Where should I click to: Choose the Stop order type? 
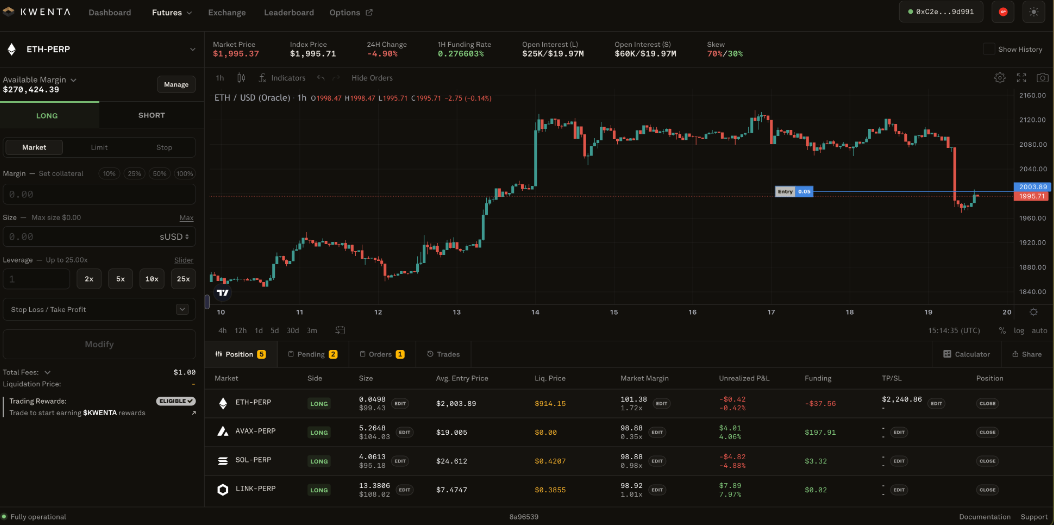click(x=164, y=147)
